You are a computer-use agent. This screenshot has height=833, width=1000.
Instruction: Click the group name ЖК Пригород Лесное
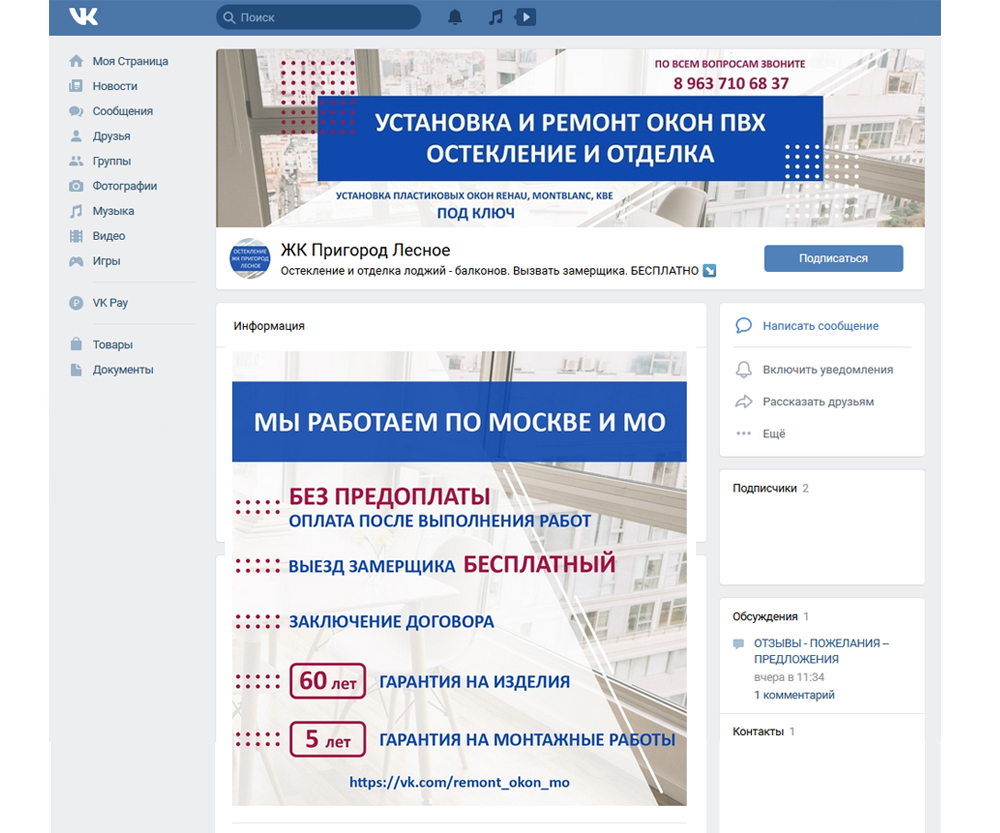[365, 250]
